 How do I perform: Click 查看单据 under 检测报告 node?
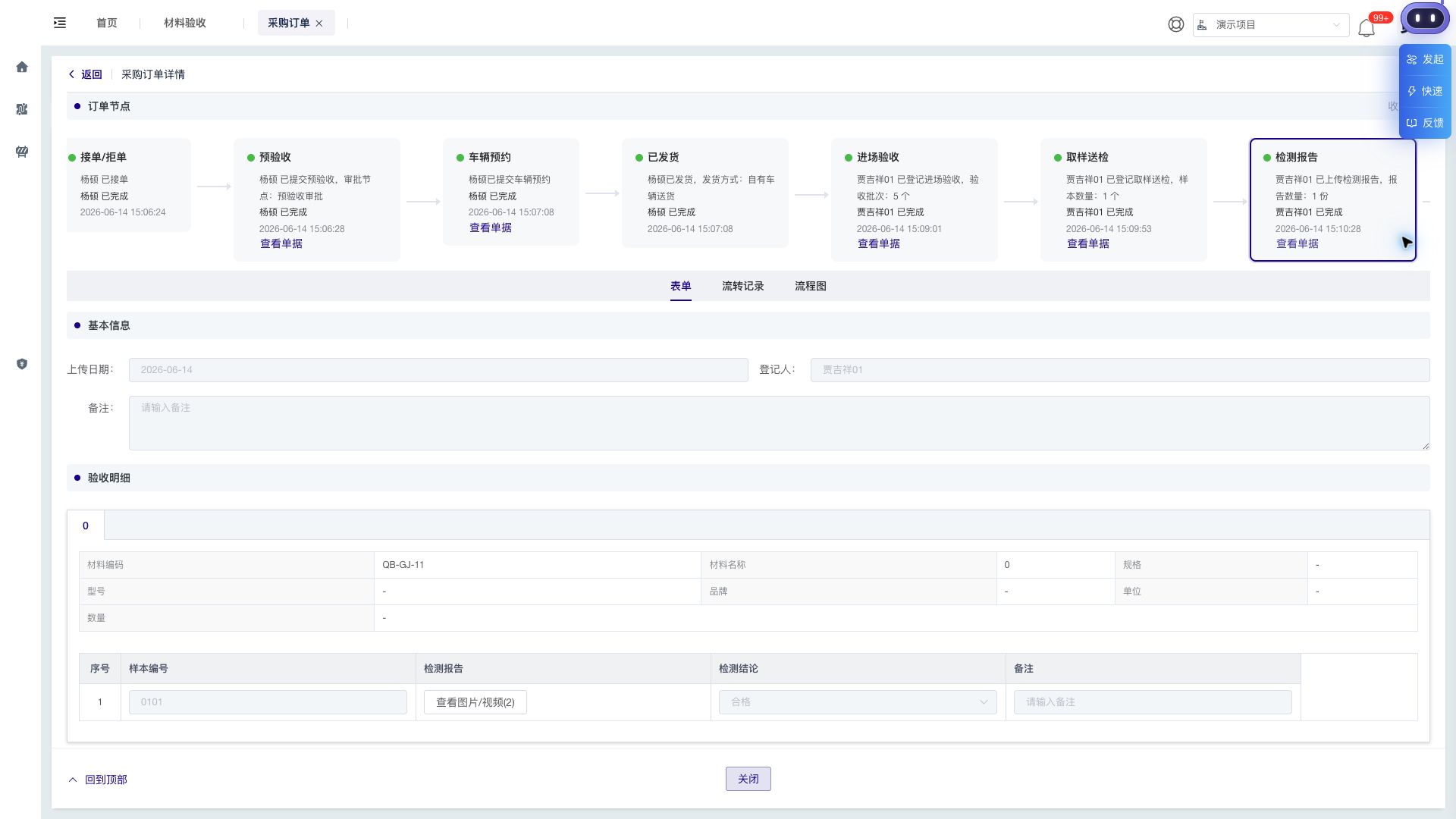[x=1298, y=243]
